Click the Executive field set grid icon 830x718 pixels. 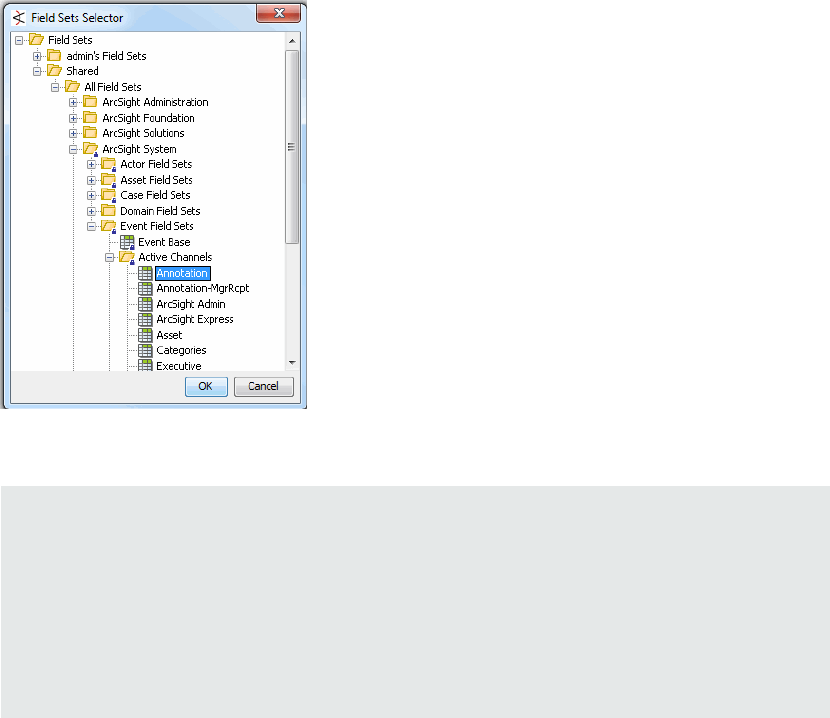[145, 365]
